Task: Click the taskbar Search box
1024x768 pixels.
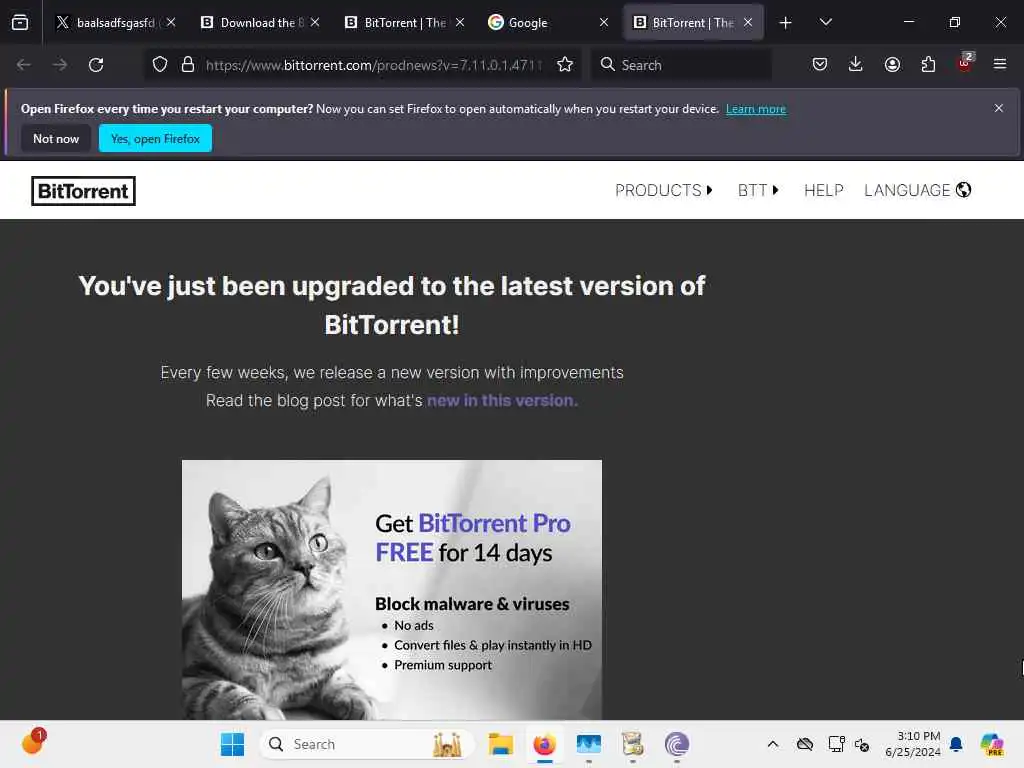Action: 367,744
